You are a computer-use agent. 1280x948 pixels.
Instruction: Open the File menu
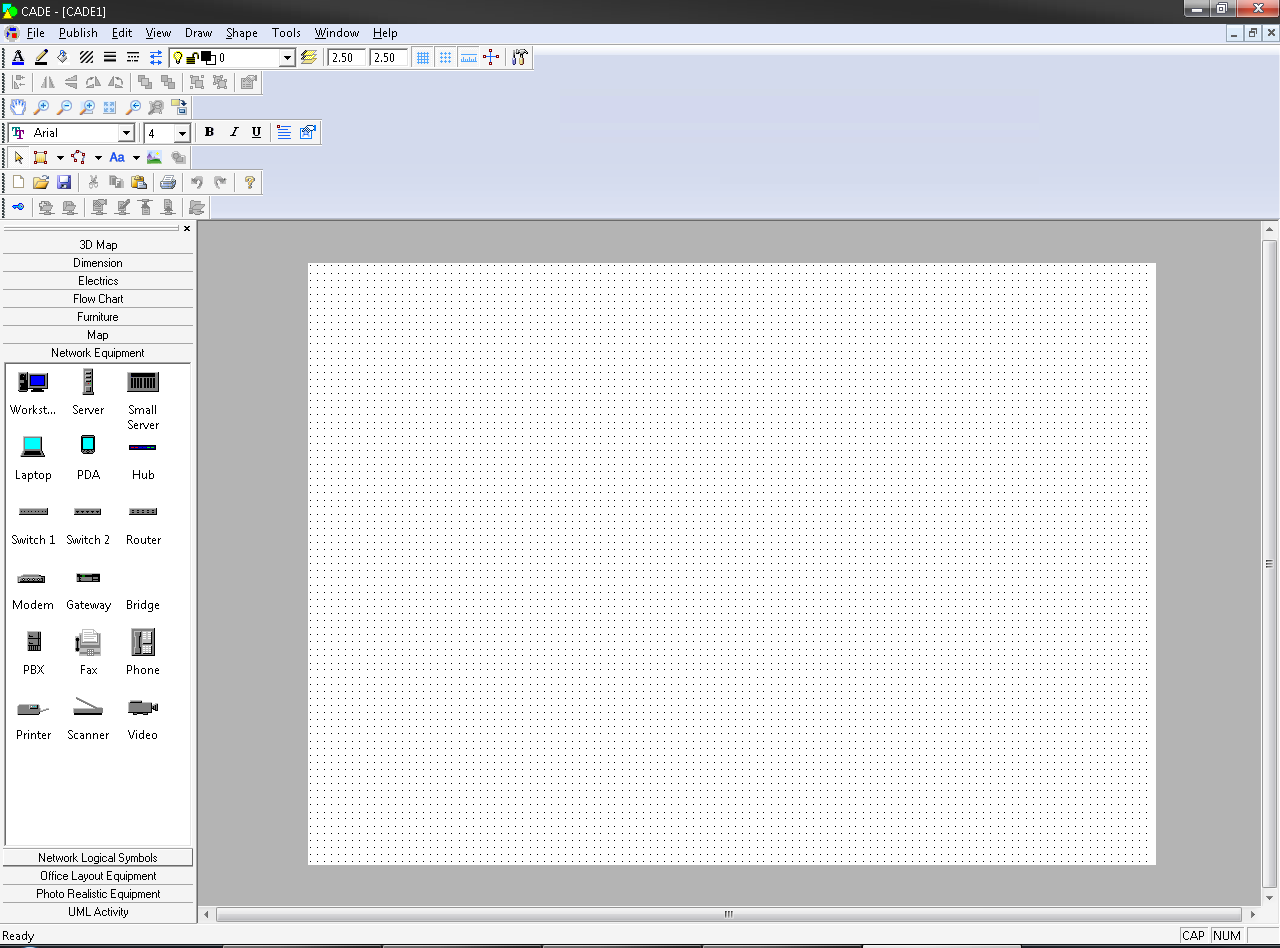(35, 33)
